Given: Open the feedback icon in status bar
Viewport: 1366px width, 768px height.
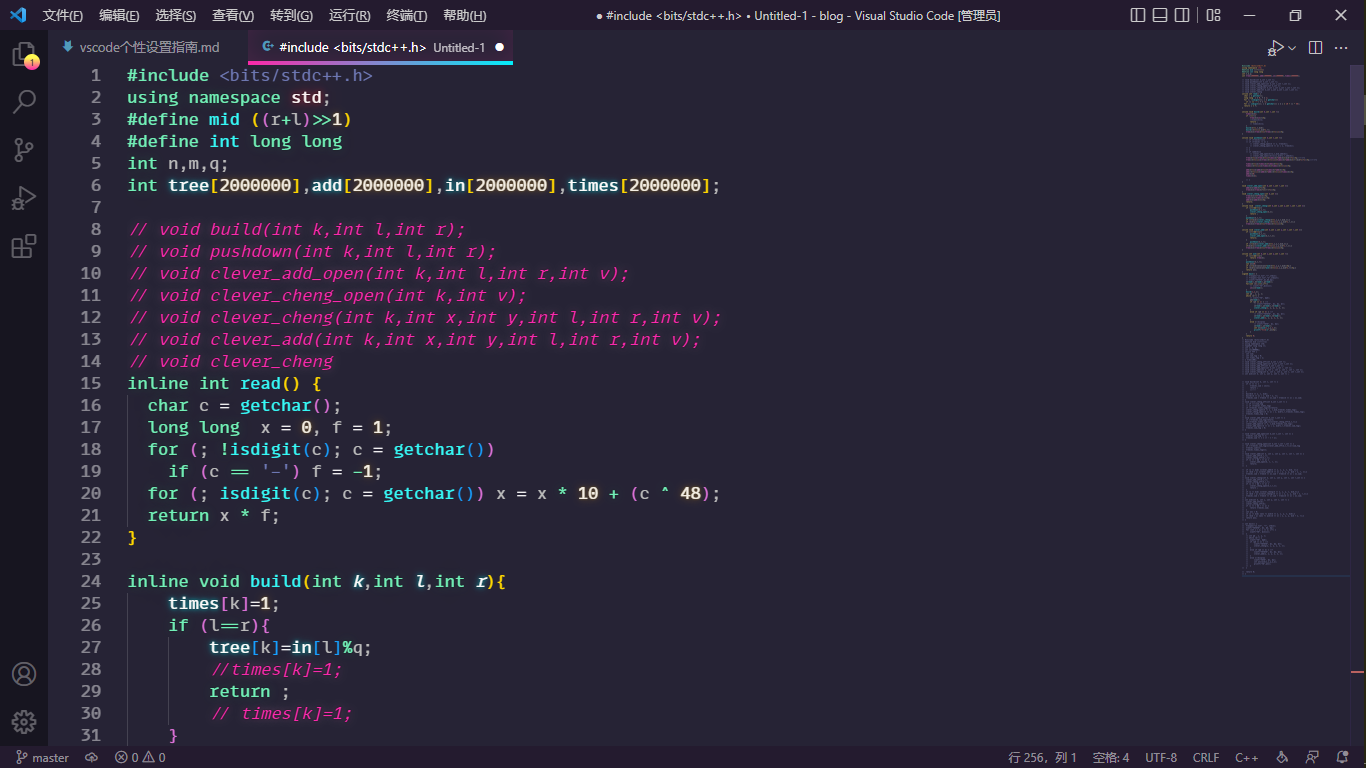Looking at the screenshot, I should [1314, 758].
